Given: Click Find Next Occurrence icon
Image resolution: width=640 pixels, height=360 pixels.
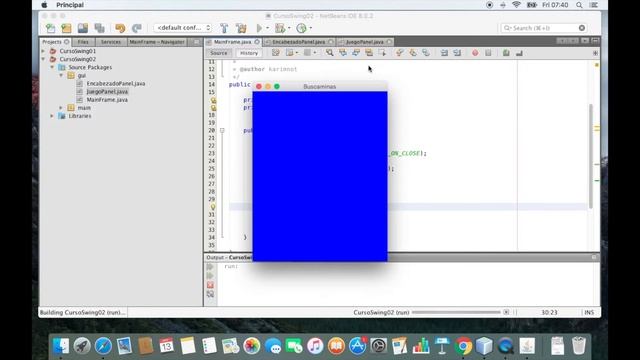Looking at the screenshot, I should click(x=356, y=53).
